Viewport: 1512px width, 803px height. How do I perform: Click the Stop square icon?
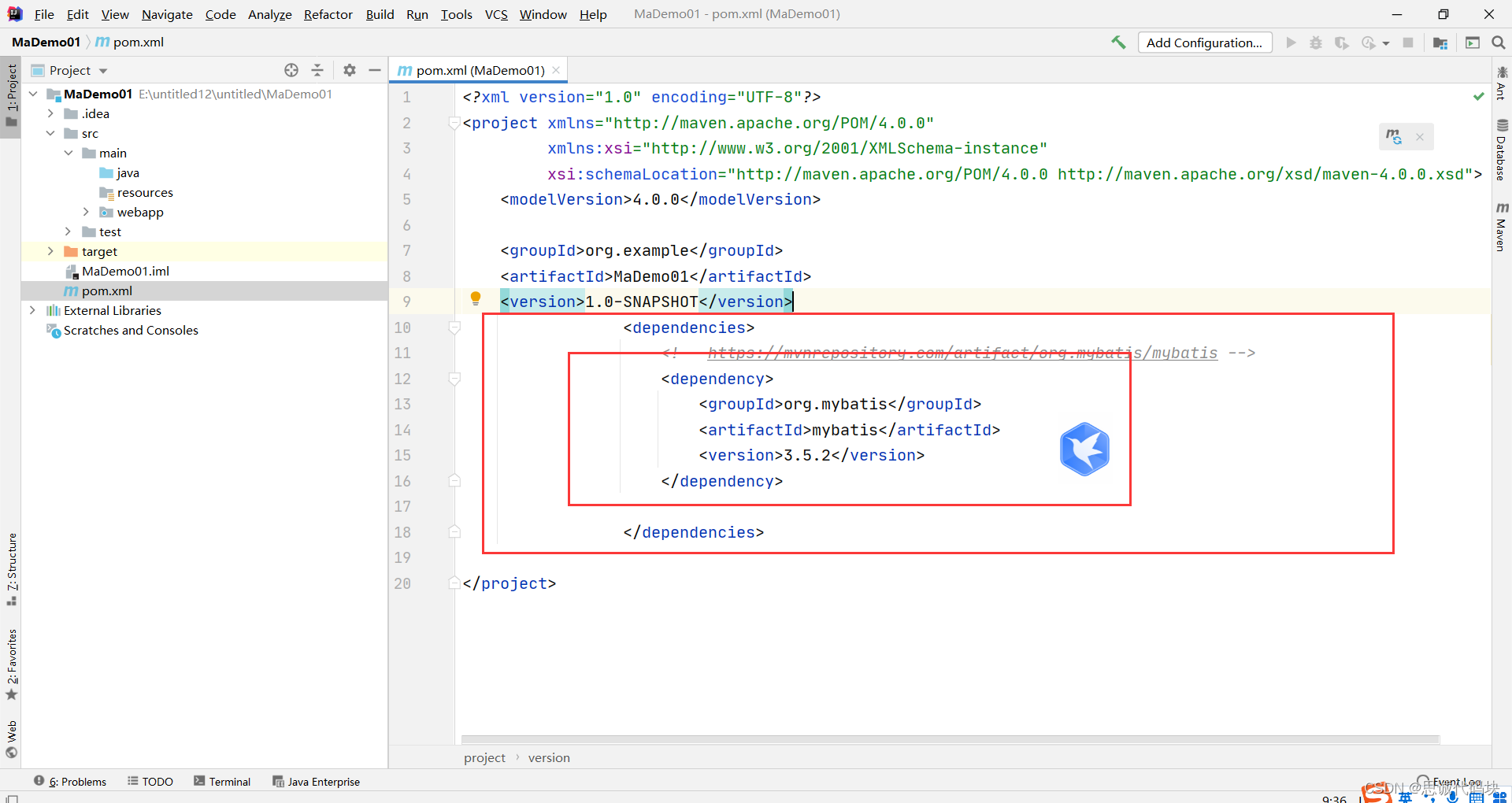pyautogui.click(x=1408, y=43)
